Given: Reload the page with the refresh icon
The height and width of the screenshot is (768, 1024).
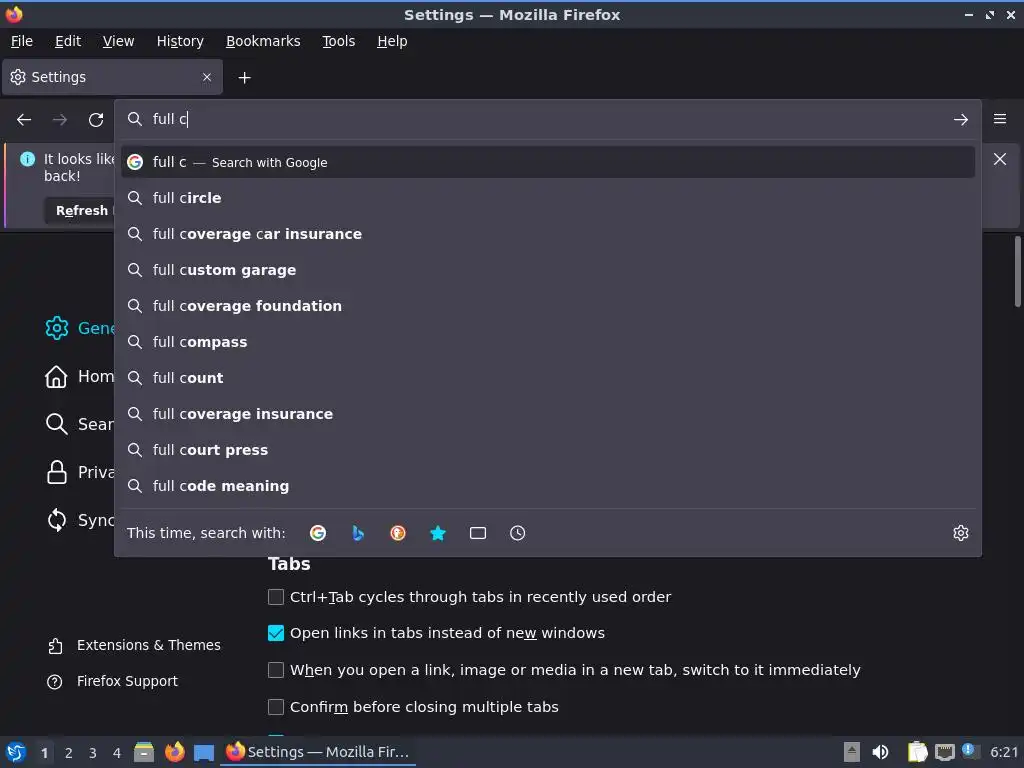Looking at the screenshot, I should tap(96, 120).
